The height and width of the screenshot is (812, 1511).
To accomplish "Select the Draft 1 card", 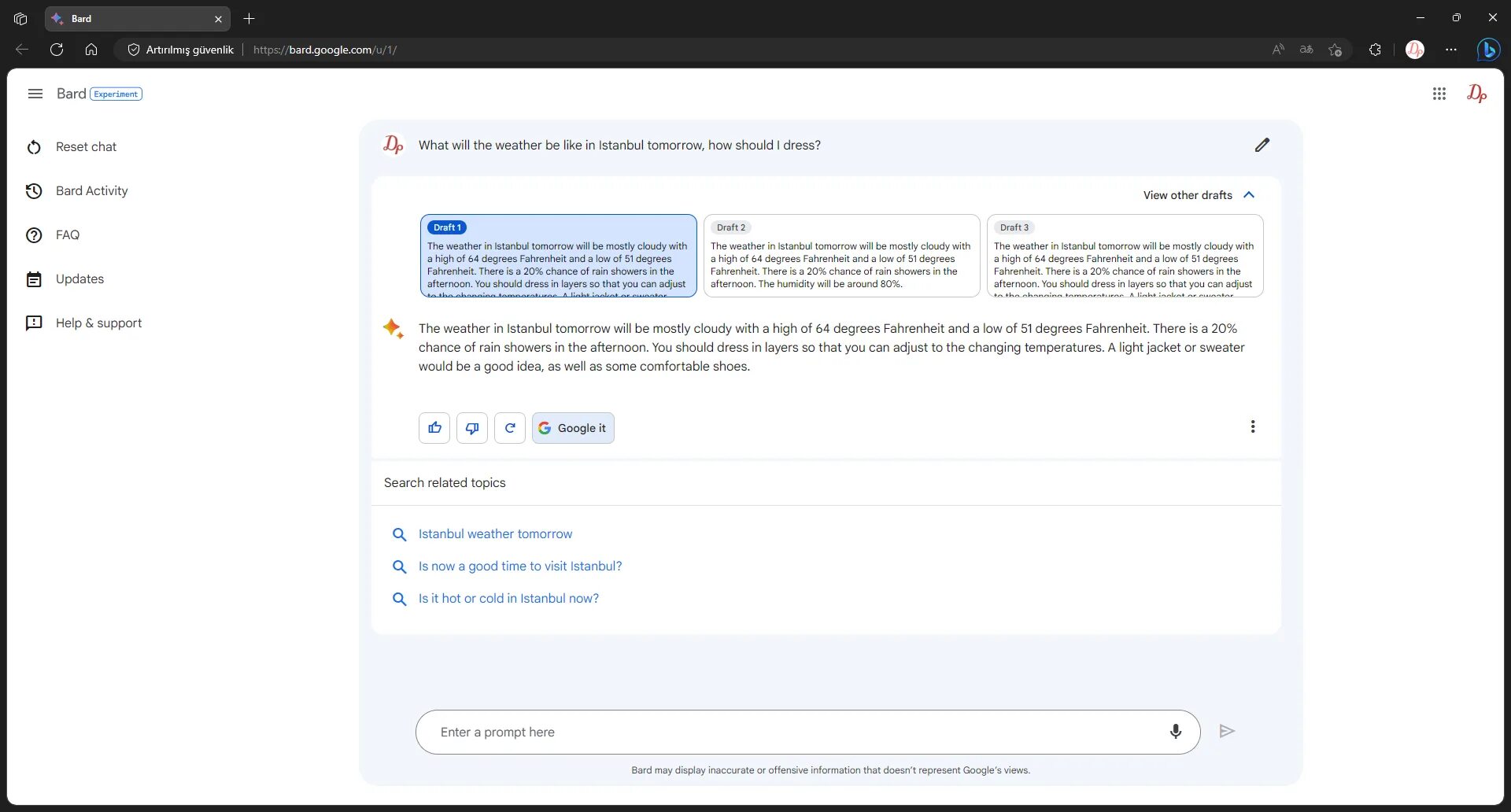I will pos(559,256).
